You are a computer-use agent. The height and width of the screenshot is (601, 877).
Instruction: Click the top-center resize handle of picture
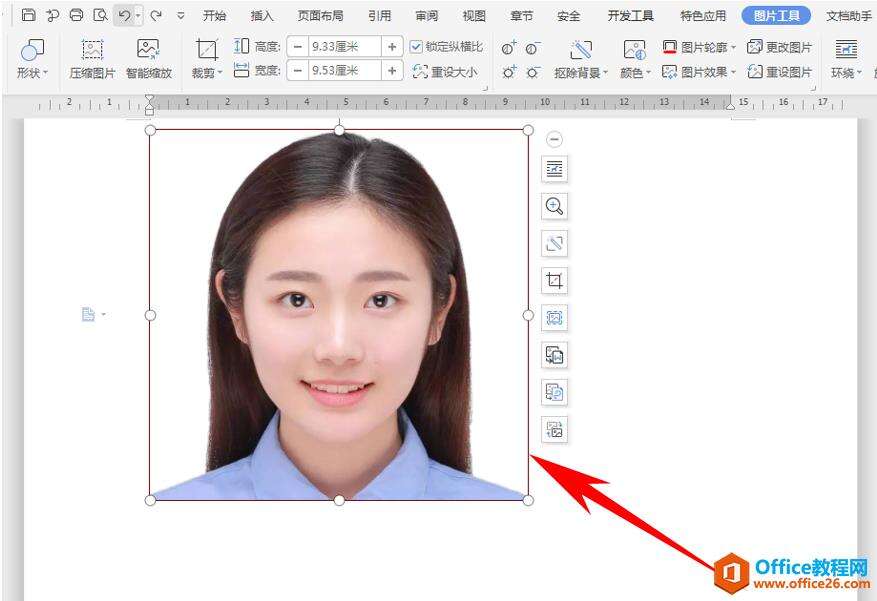click(339, 130)
